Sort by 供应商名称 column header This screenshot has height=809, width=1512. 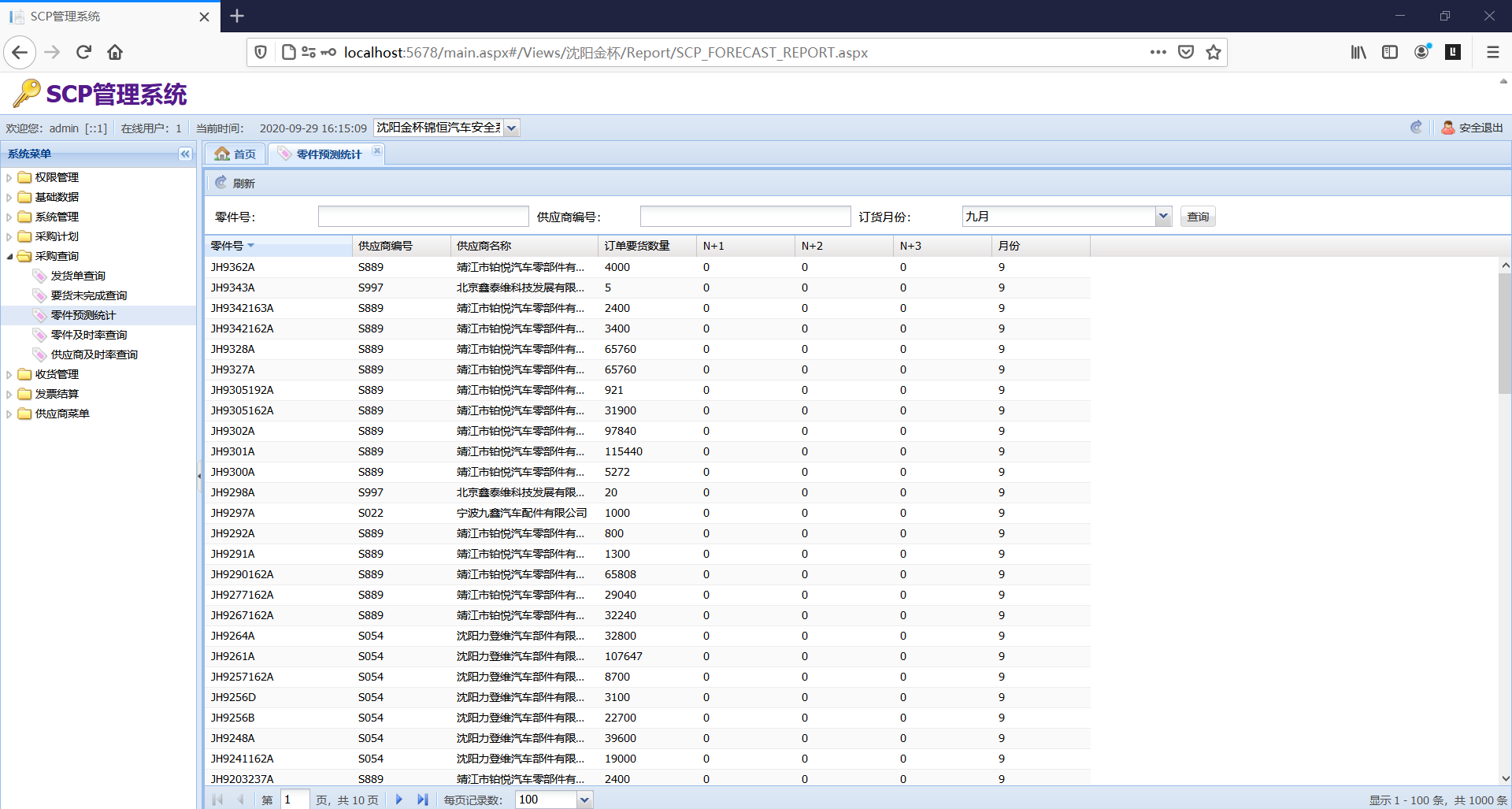[524, 246]
